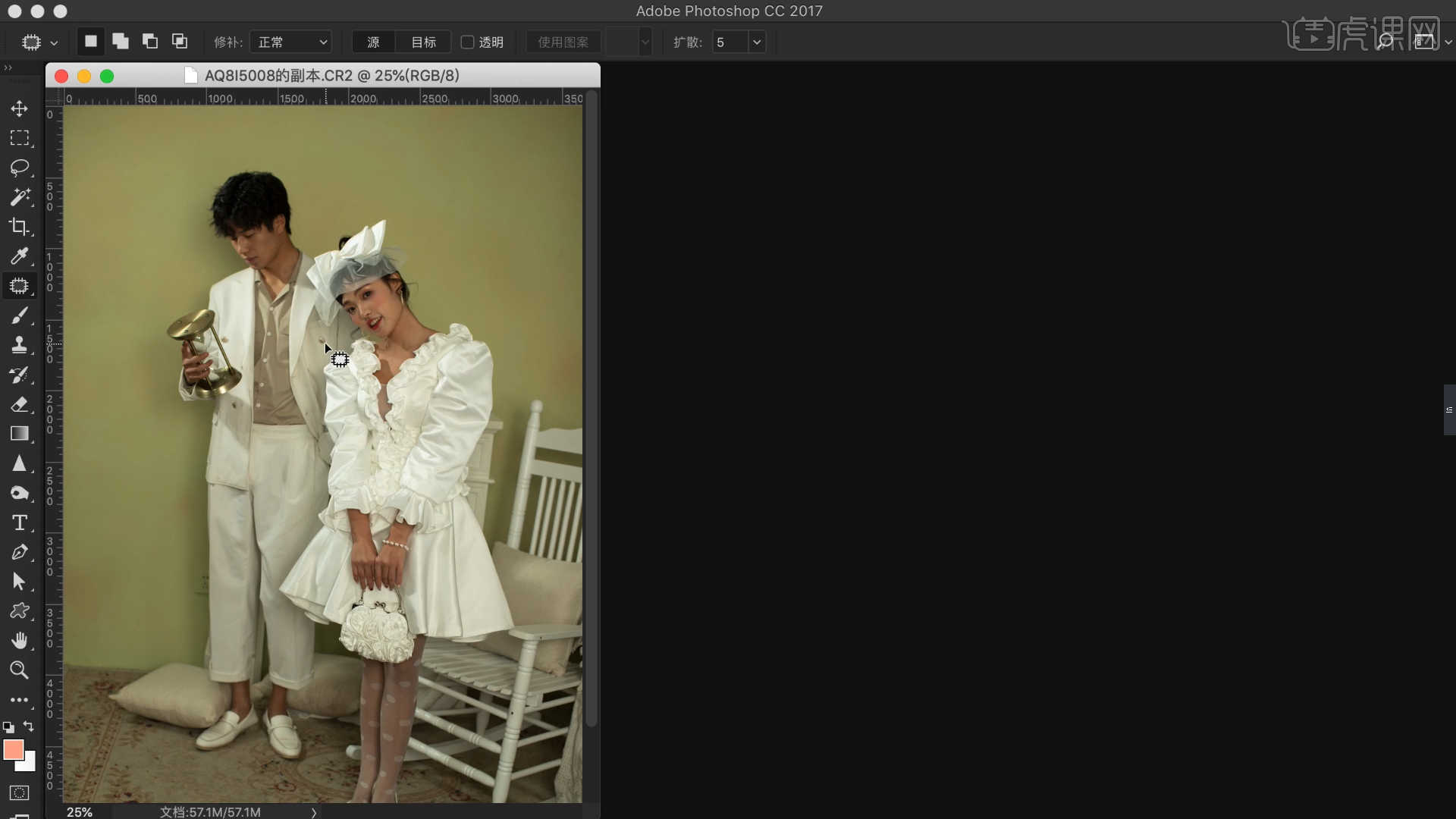Choose the 目标 patch option

pyautogui.click(x=423, y=42)
